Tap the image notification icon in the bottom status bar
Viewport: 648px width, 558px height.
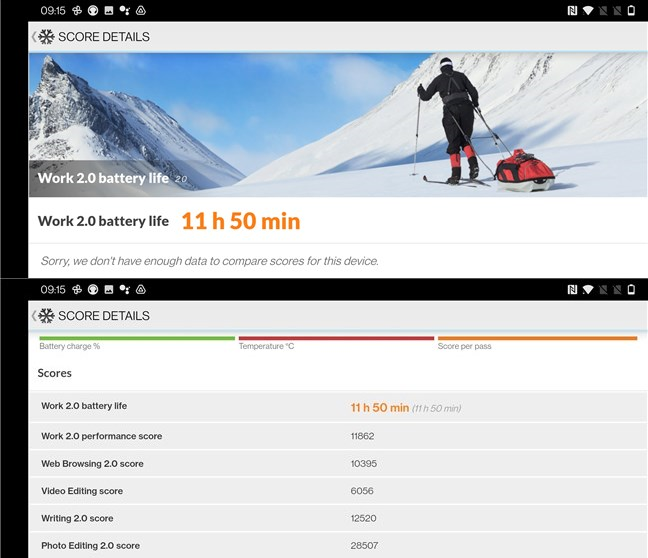(109, 290)
